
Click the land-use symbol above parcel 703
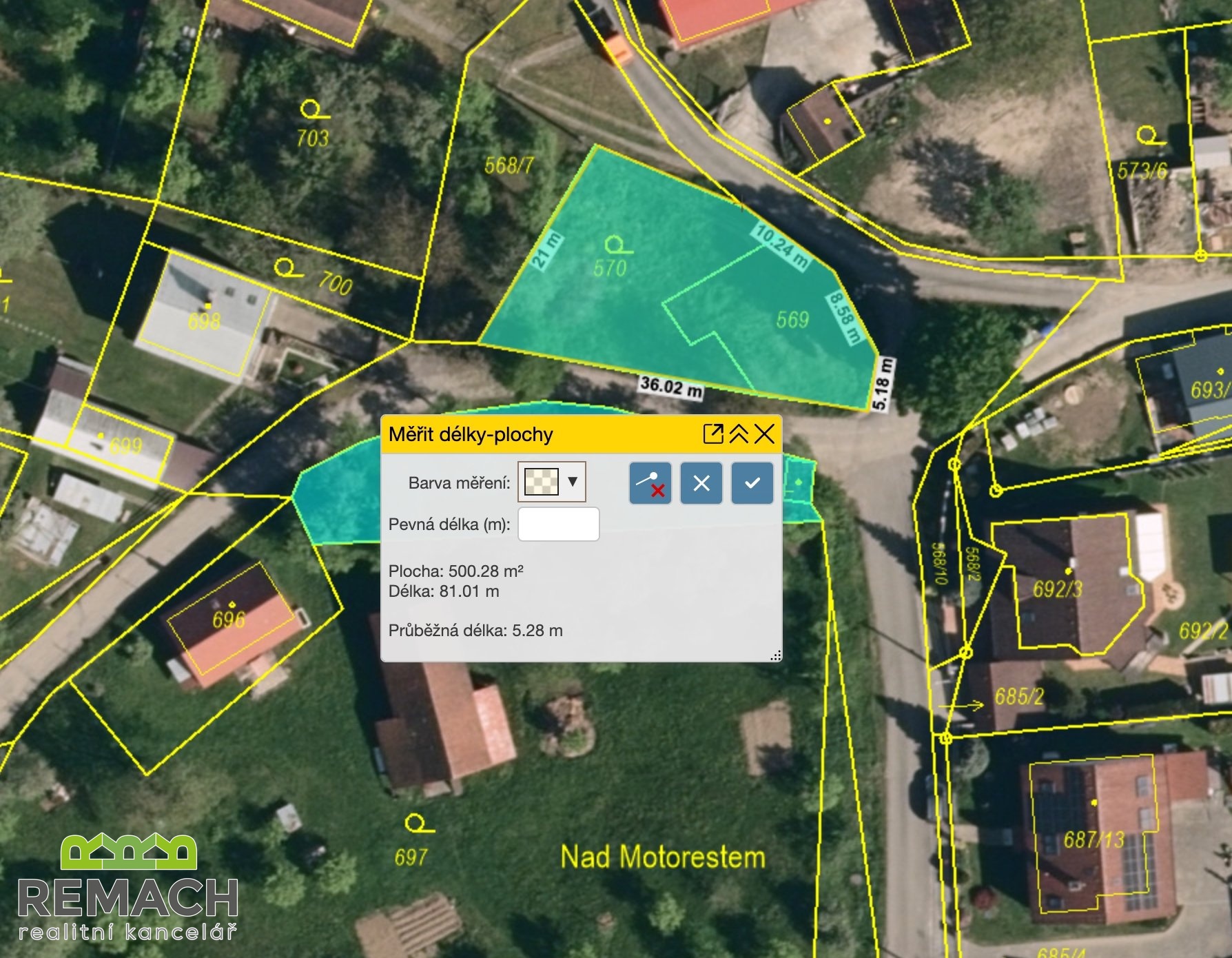pos(314,110)
